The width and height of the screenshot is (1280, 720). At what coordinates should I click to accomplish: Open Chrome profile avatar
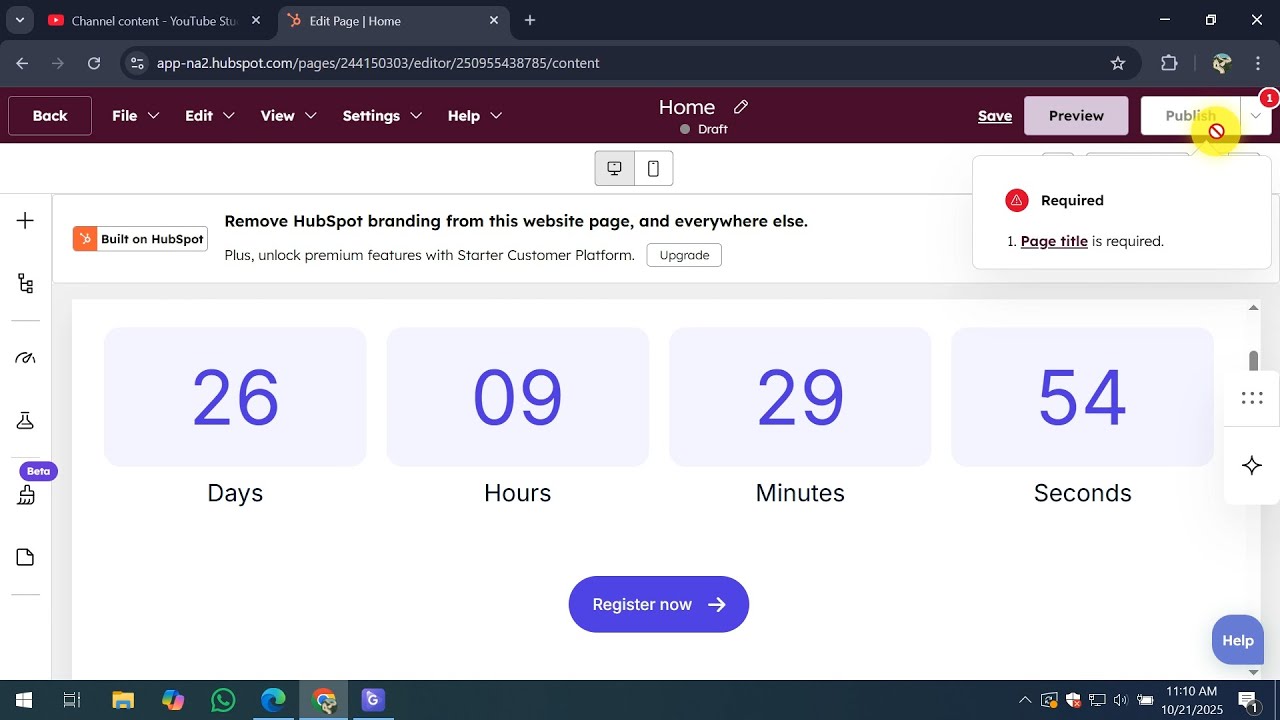pyautogui.click(x=1221, y=63)
